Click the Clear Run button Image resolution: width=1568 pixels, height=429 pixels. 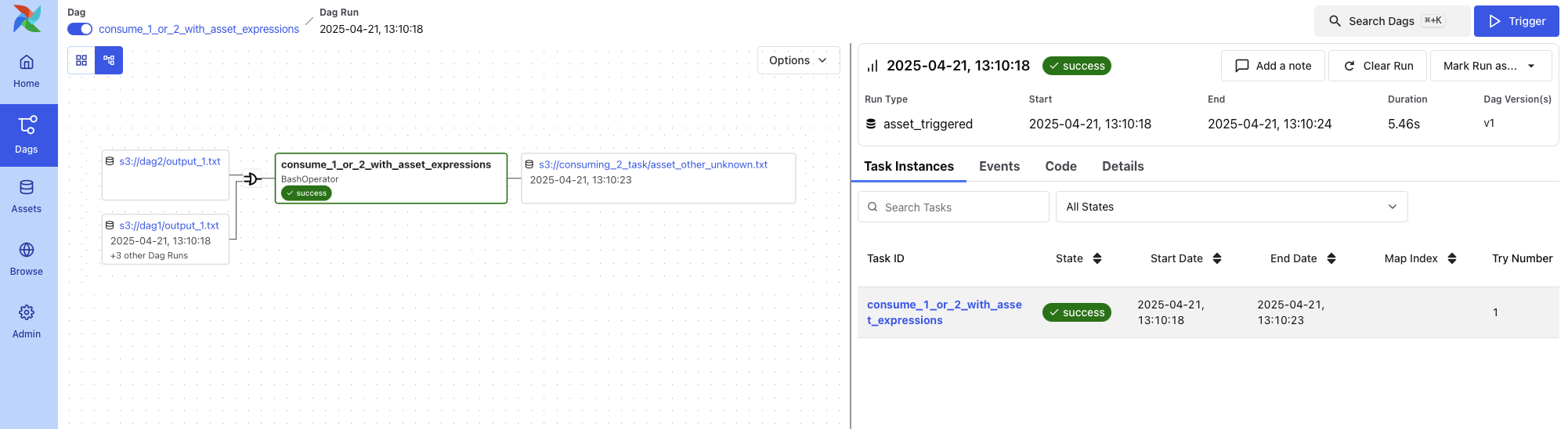pyautogui.click(x=1378, y=66)
